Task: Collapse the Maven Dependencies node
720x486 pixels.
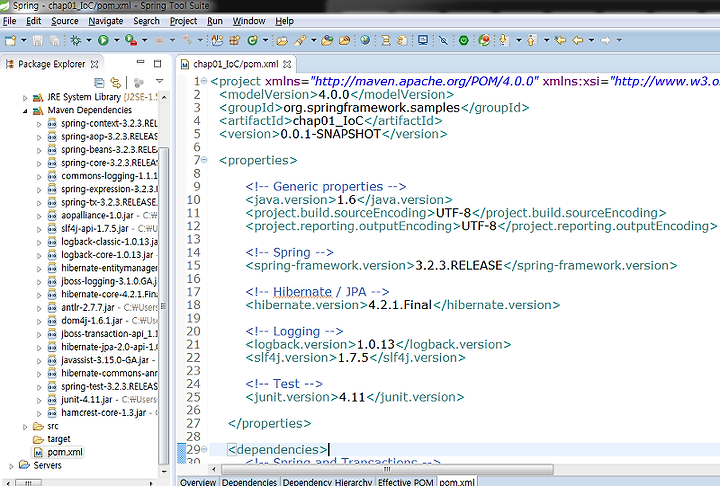Action: [x=25, y=111]
